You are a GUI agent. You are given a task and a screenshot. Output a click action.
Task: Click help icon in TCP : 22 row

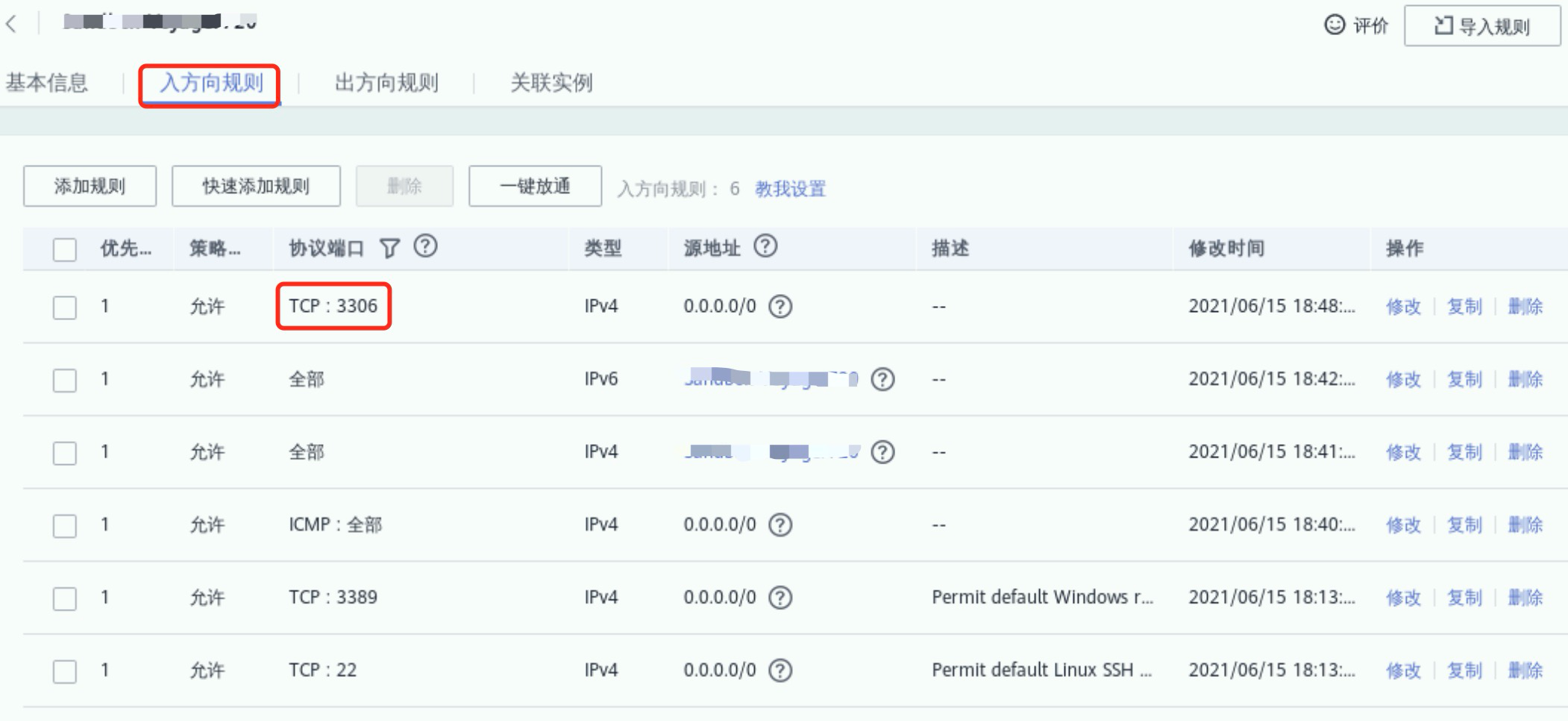tap(780, 671)
